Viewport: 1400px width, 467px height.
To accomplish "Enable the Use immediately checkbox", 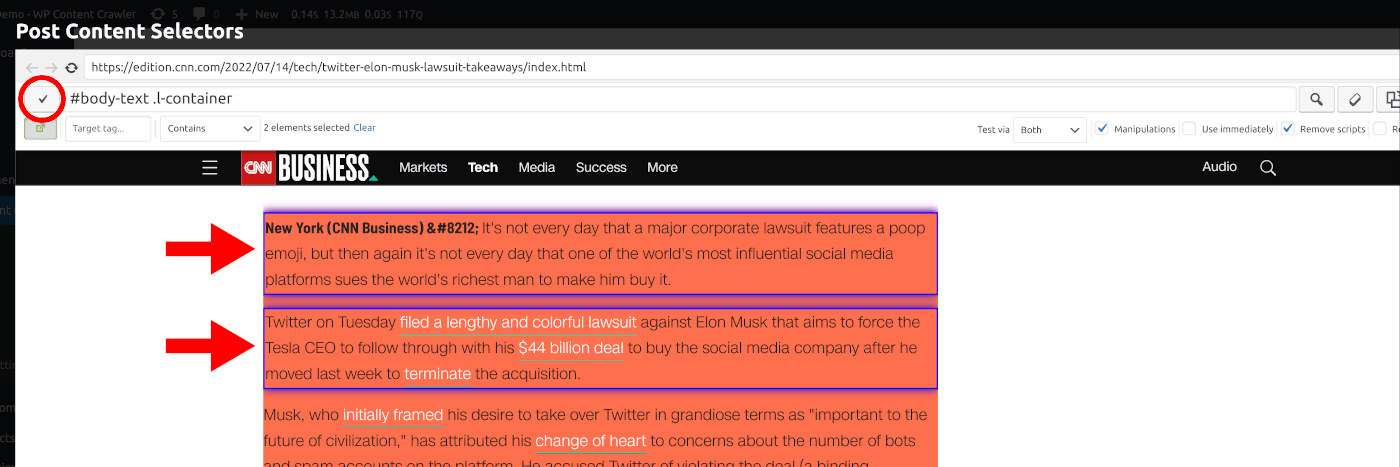I will tap(1189, 128).
